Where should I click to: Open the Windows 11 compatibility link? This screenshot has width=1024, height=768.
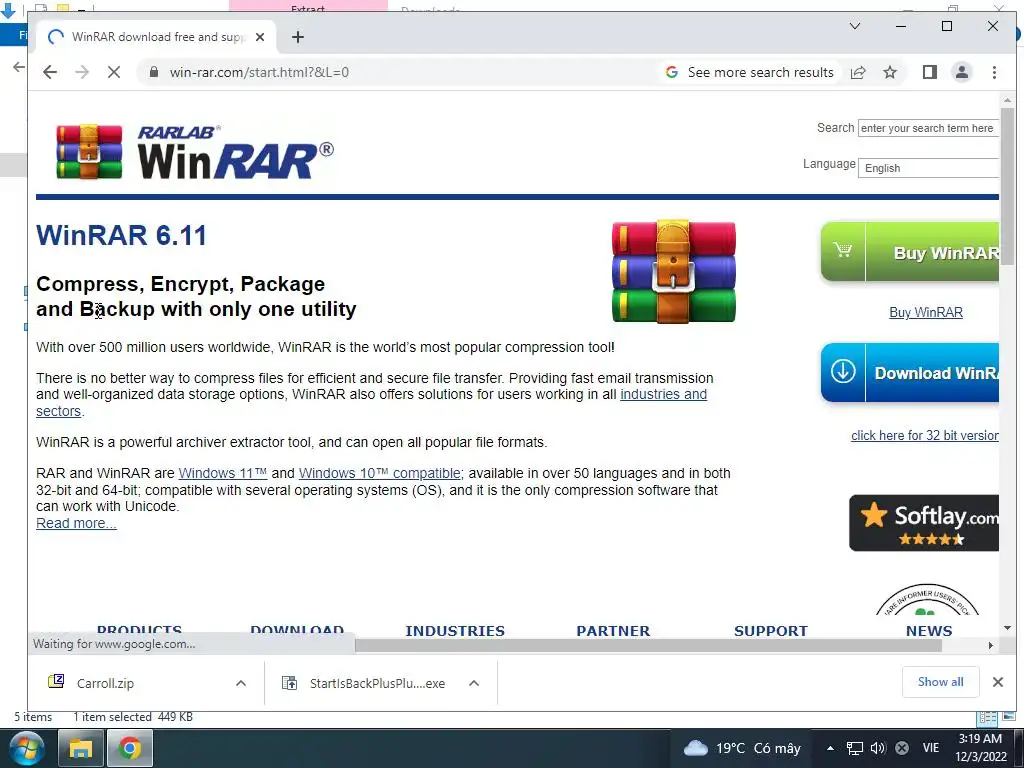(223, 473)
